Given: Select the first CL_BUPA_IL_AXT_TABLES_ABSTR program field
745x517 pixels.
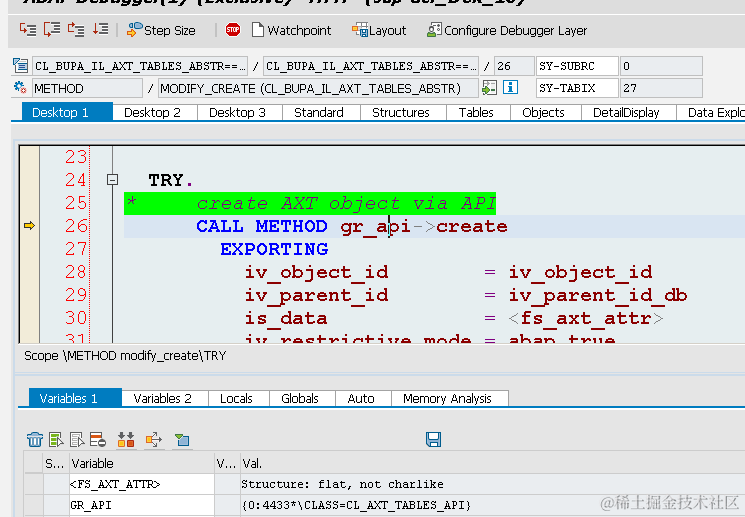Looking at the screenshot, I should (140, 66).
